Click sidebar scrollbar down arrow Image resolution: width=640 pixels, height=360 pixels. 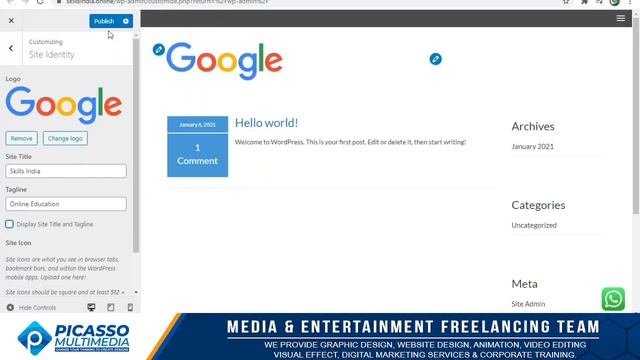pyautogui.click(x=136, y=292)
